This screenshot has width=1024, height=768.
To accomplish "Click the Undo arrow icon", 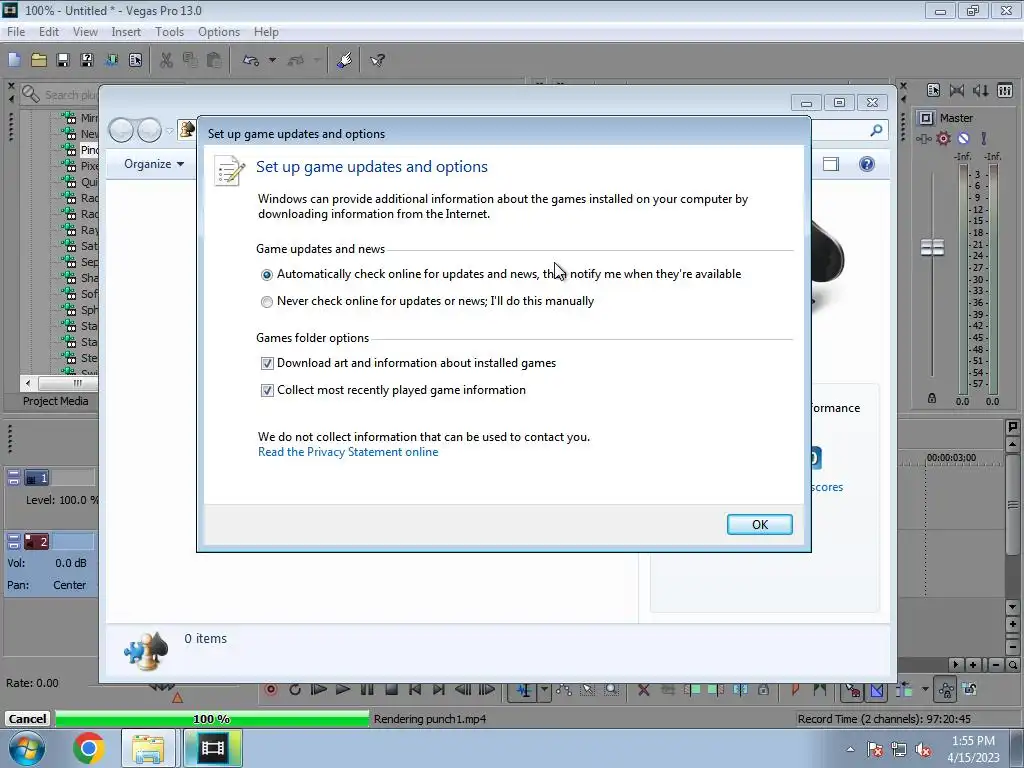I will 251,60.
